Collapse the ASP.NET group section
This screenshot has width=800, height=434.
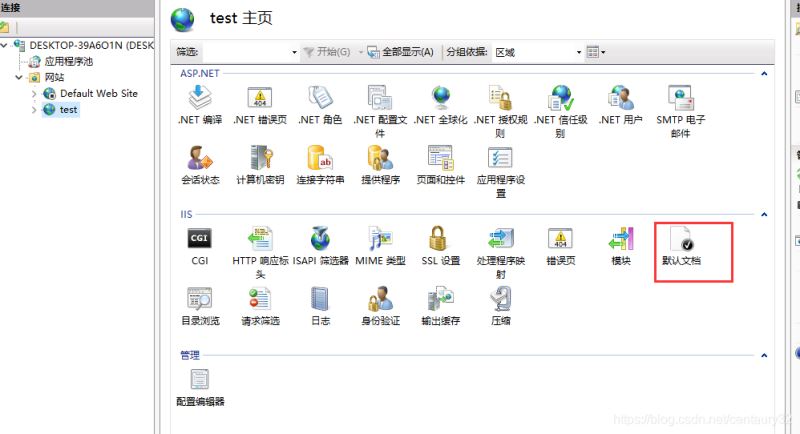point(764,73)
